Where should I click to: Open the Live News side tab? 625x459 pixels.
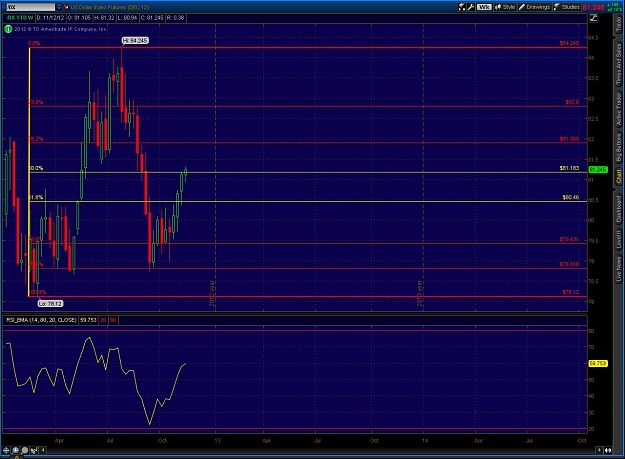point(618,269)
